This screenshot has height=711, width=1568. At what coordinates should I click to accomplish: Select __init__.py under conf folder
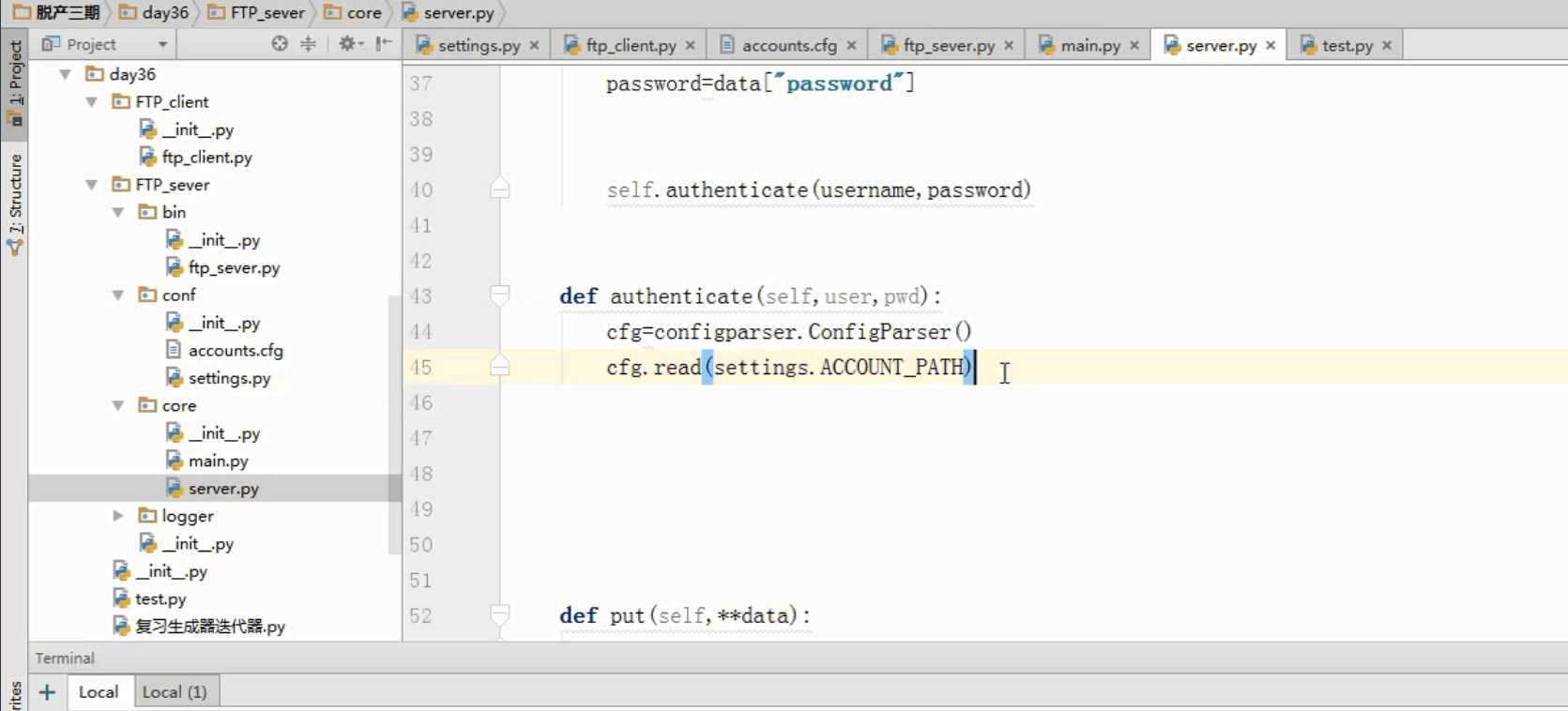click(x=223, y=323)
